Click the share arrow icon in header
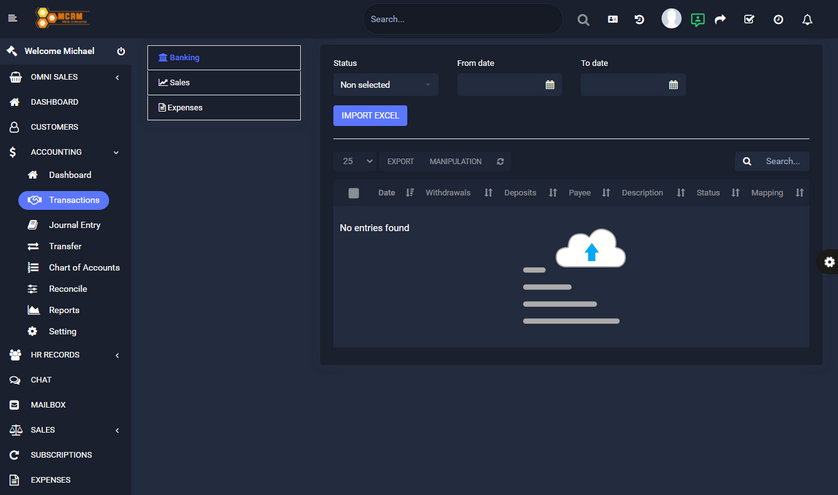 tap(720, 19)
